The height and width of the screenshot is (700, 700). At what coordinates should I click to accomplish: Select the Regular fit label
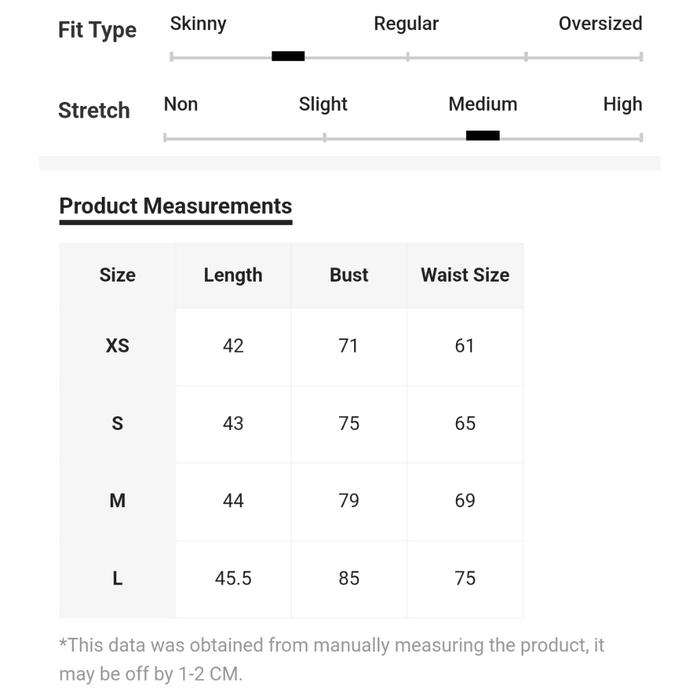pos(406,23)
